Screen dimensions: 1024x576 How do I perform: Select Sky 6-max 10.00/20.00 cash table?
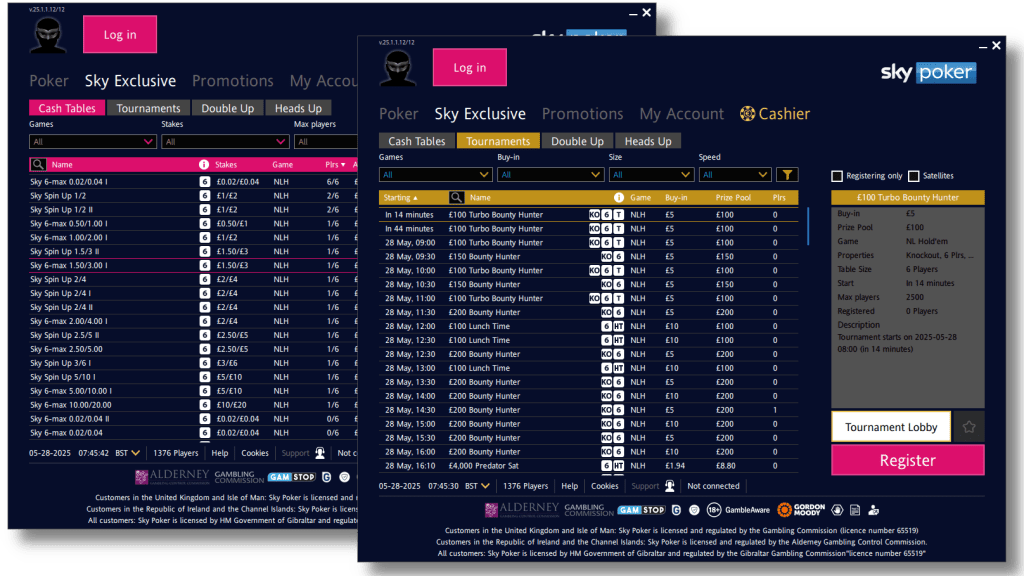point(193,405)
